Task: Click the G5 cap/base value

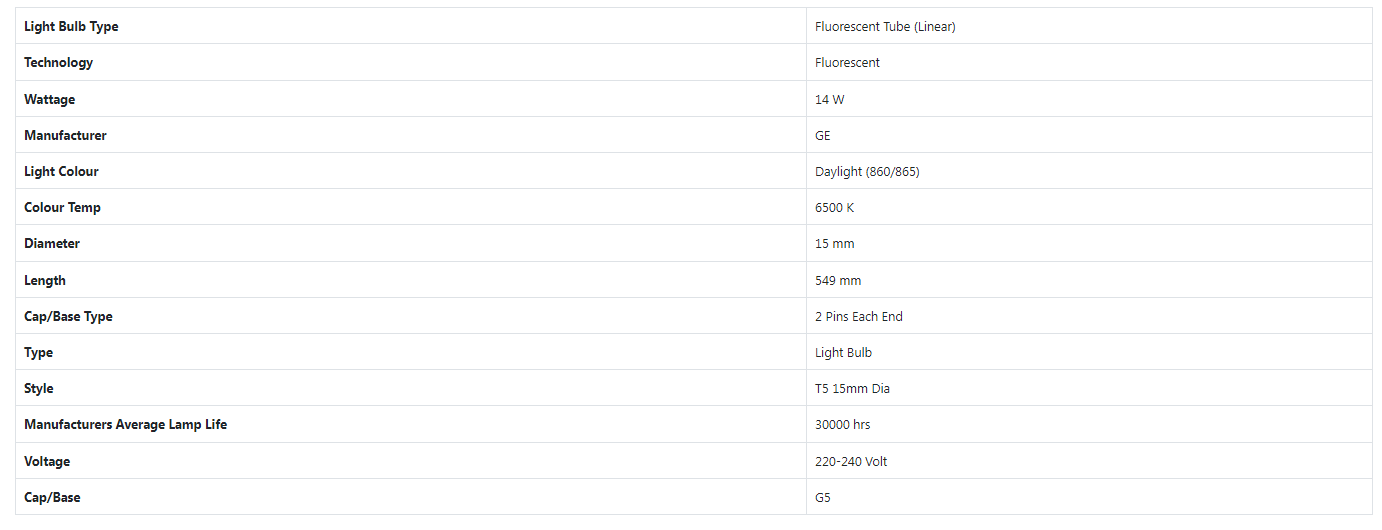Action: coord(823,498)
